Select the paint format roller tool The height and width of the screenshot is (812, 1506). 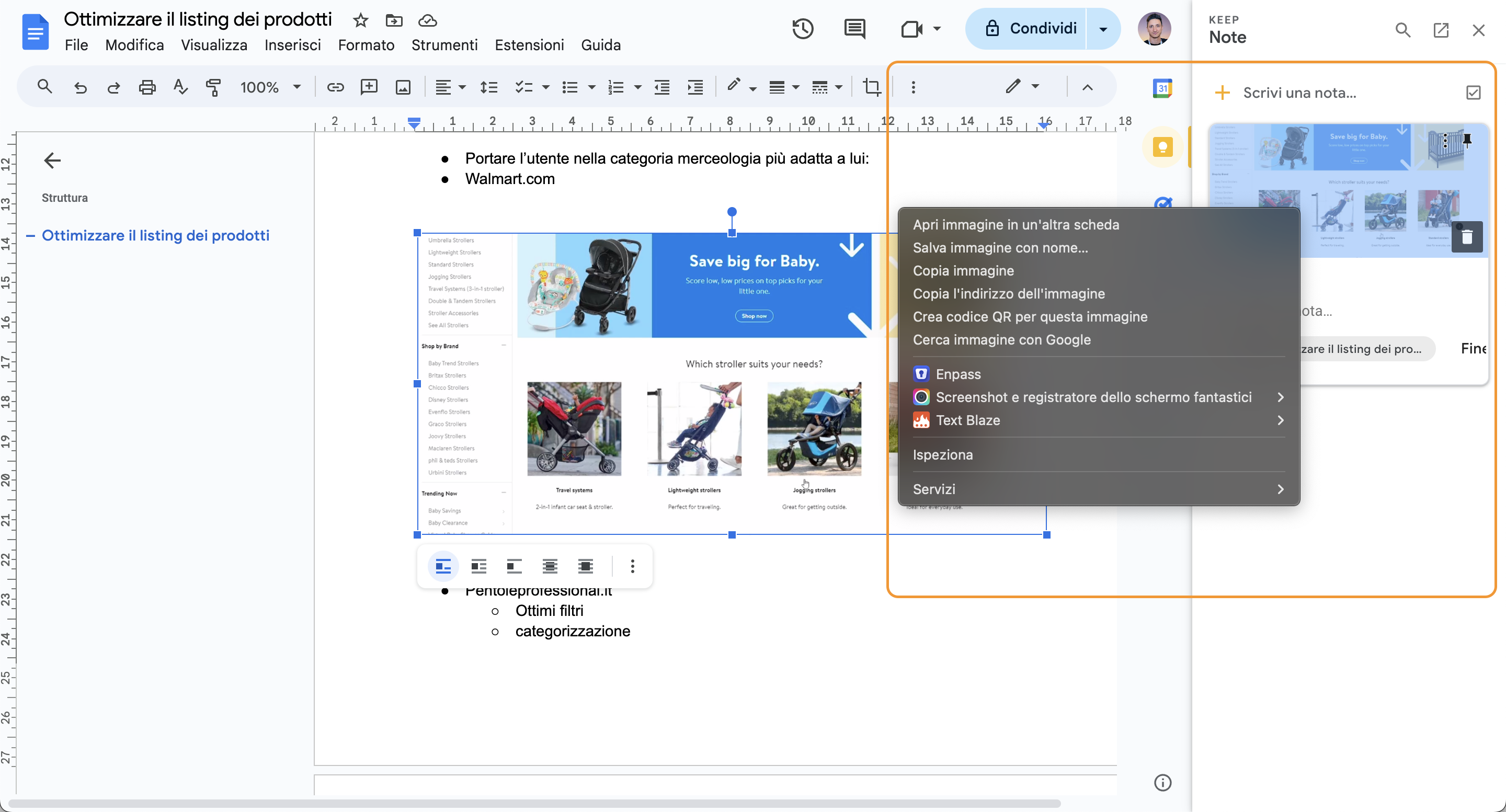213,88
